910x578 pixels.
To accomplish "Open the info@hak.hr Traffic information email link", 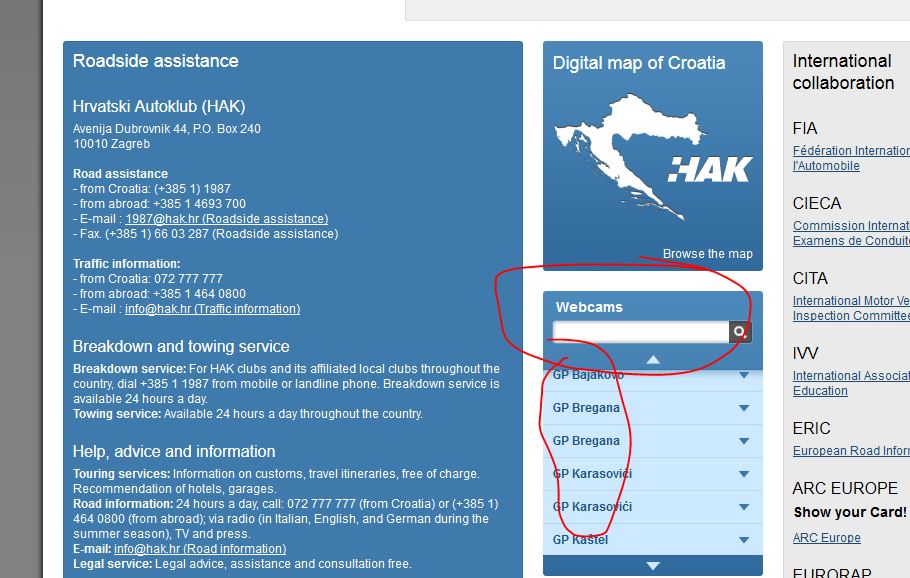I will 212,309.
